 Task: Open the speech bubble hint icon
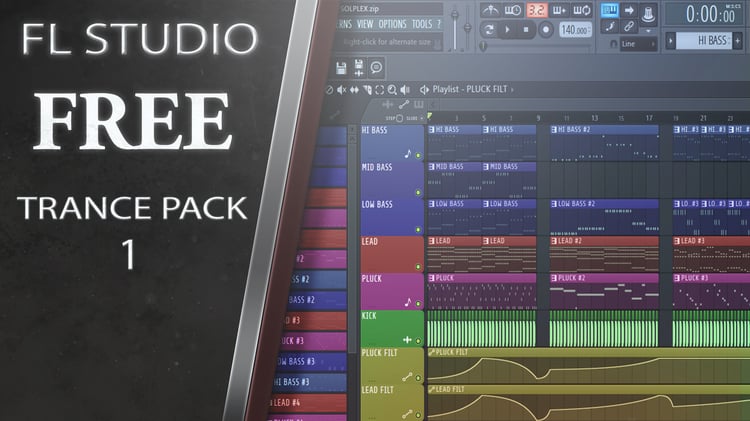pos(376,67)
